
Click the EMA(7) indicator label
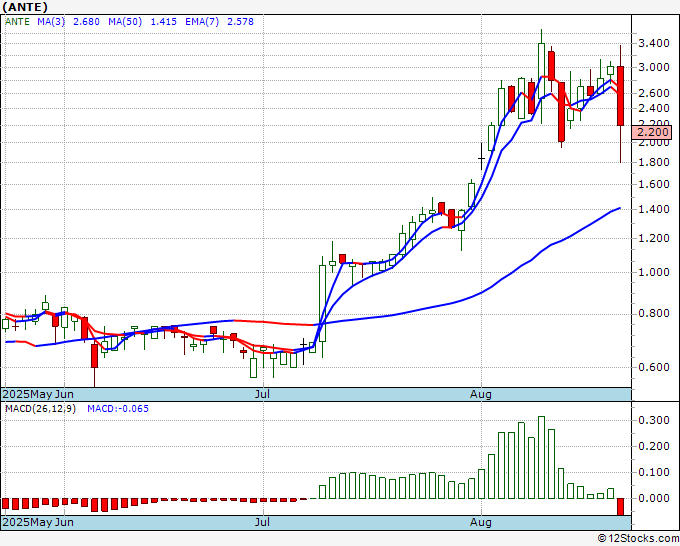point(202,22)
